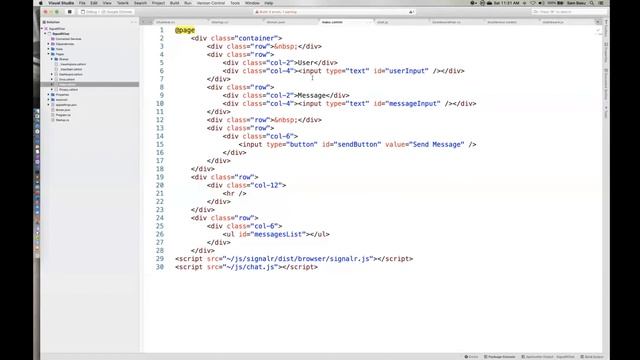
Task: Open the Tools menu
Action: (235, 3)
